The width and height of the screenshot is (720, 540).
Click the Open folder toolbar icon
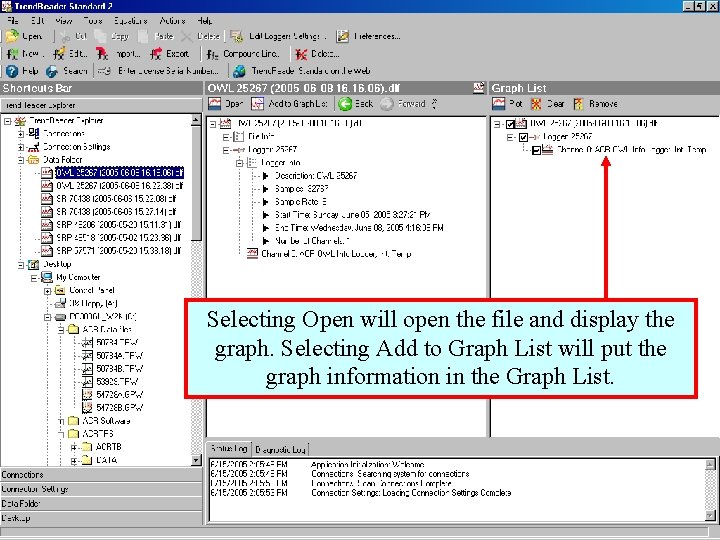[12, 36]
